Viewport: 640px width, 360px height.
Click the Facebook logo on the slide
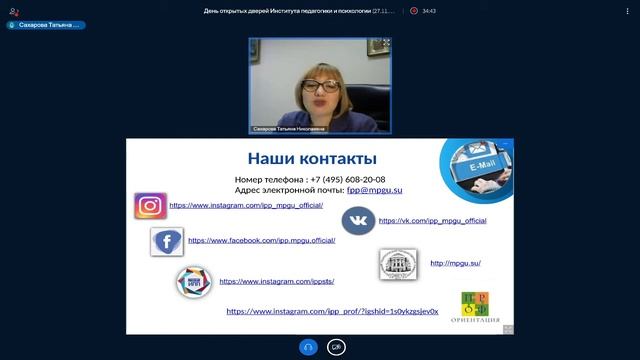[167, 242]
